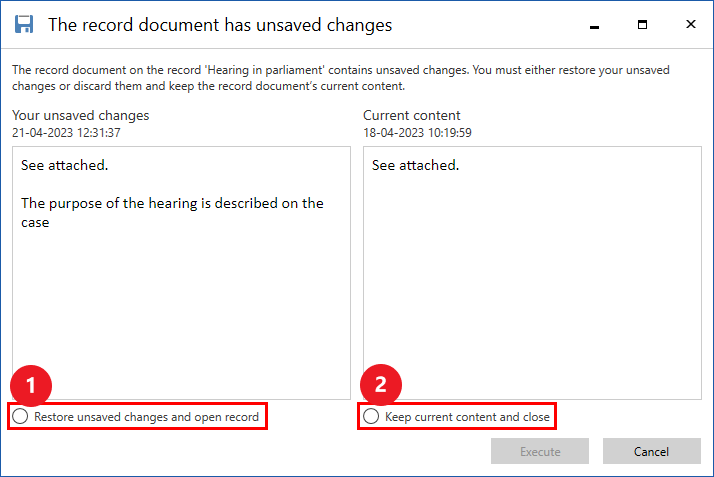Click 'See attached.' in the Current content box
Viewport: 714px width, 477px height.
click(415, 165)
